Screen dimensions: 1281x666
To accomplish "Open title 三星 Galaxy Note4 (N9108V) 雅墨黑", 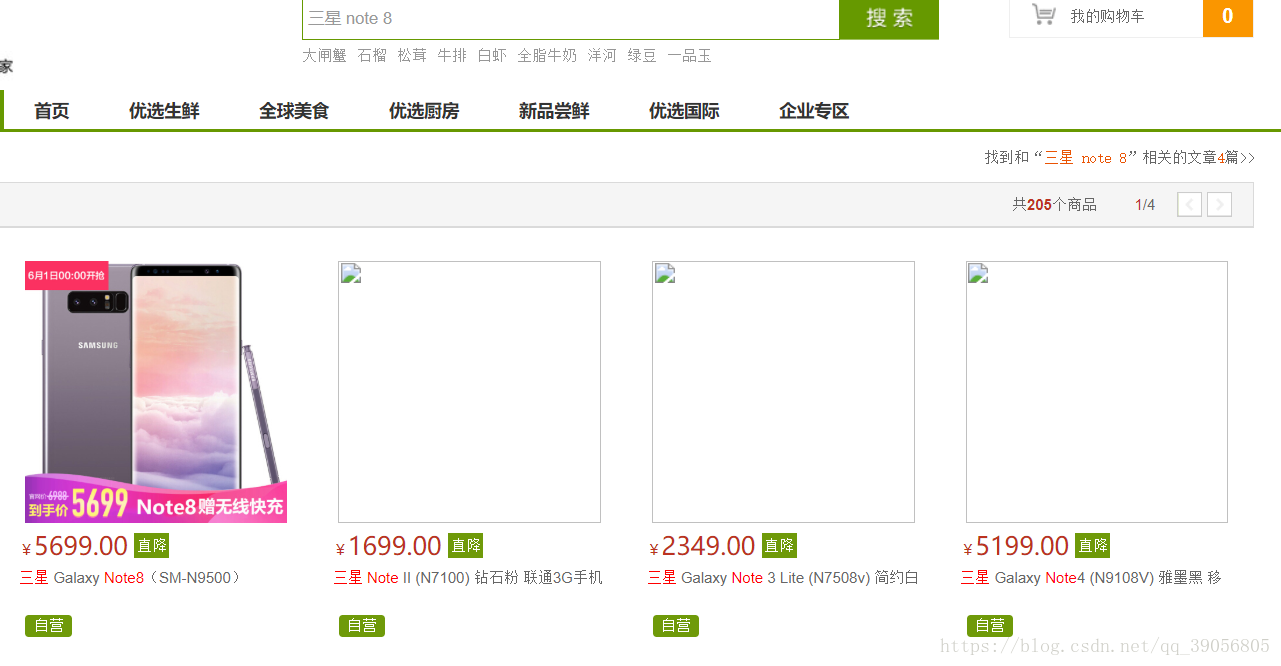I will pos(1091,578).
